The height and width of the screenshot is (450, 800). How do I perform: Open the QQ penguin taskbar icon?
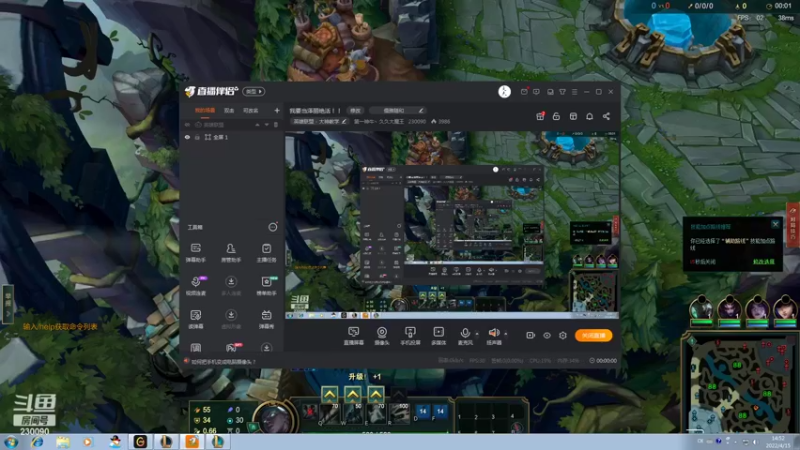tap(115, 442)
